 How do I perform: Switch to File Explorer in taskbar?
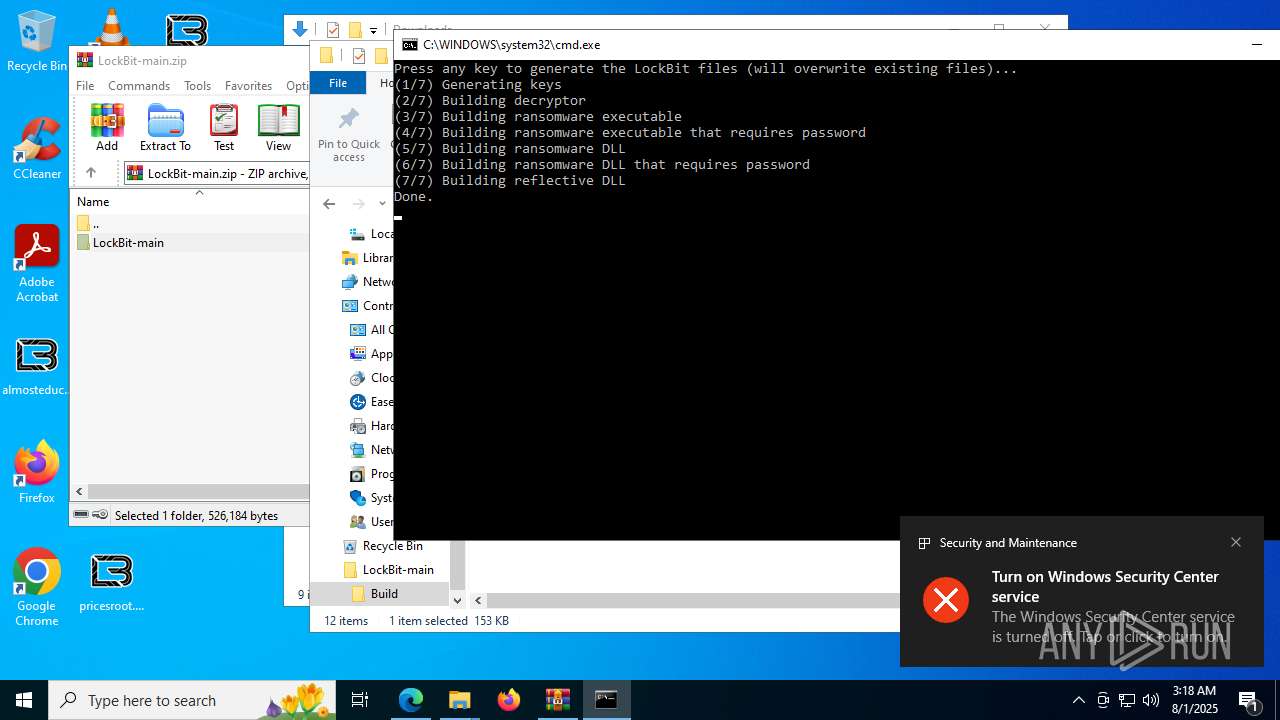tap(459, 700)
